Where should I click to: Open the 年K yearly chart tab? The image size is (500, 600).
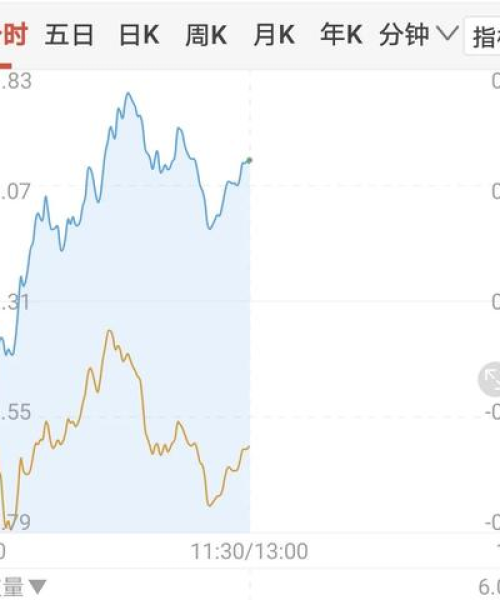tap(341, 34)
